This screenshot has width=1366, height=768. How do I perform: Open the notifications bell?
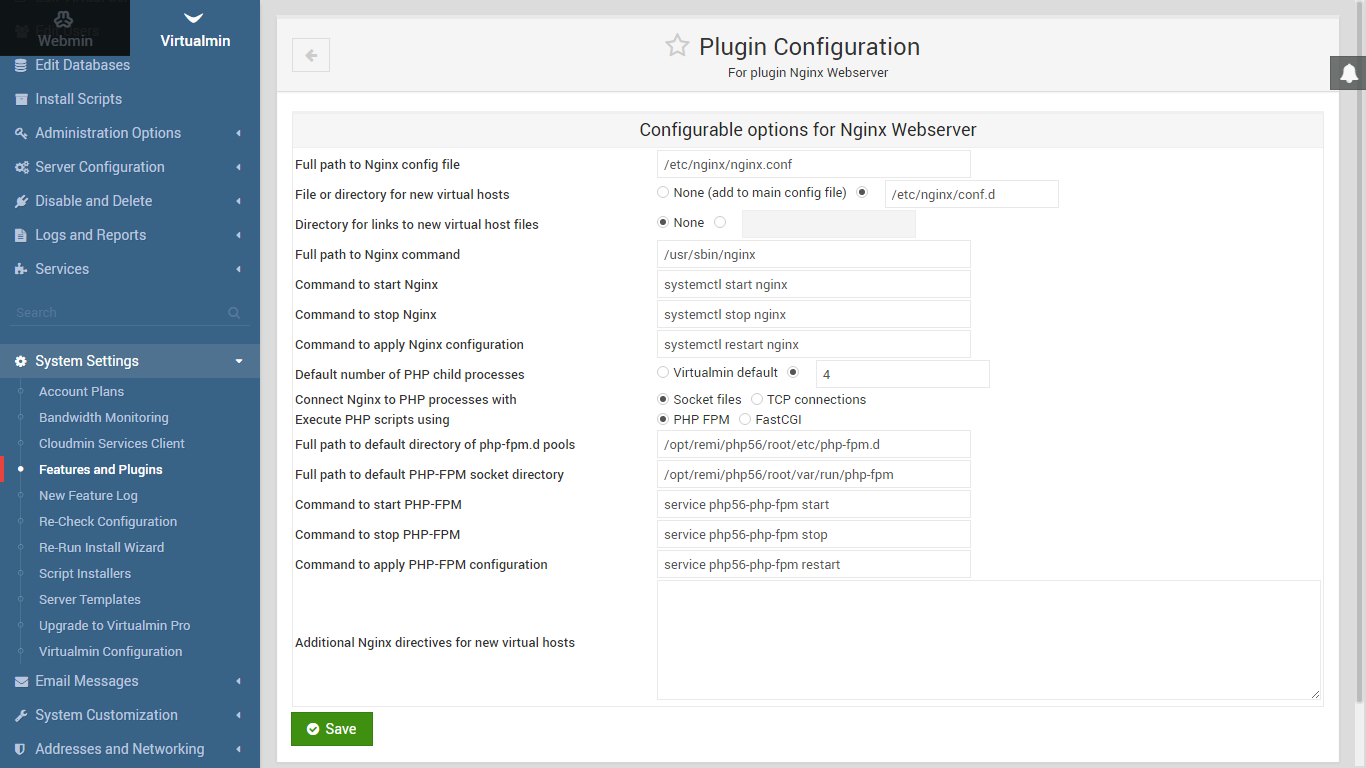1348,73
